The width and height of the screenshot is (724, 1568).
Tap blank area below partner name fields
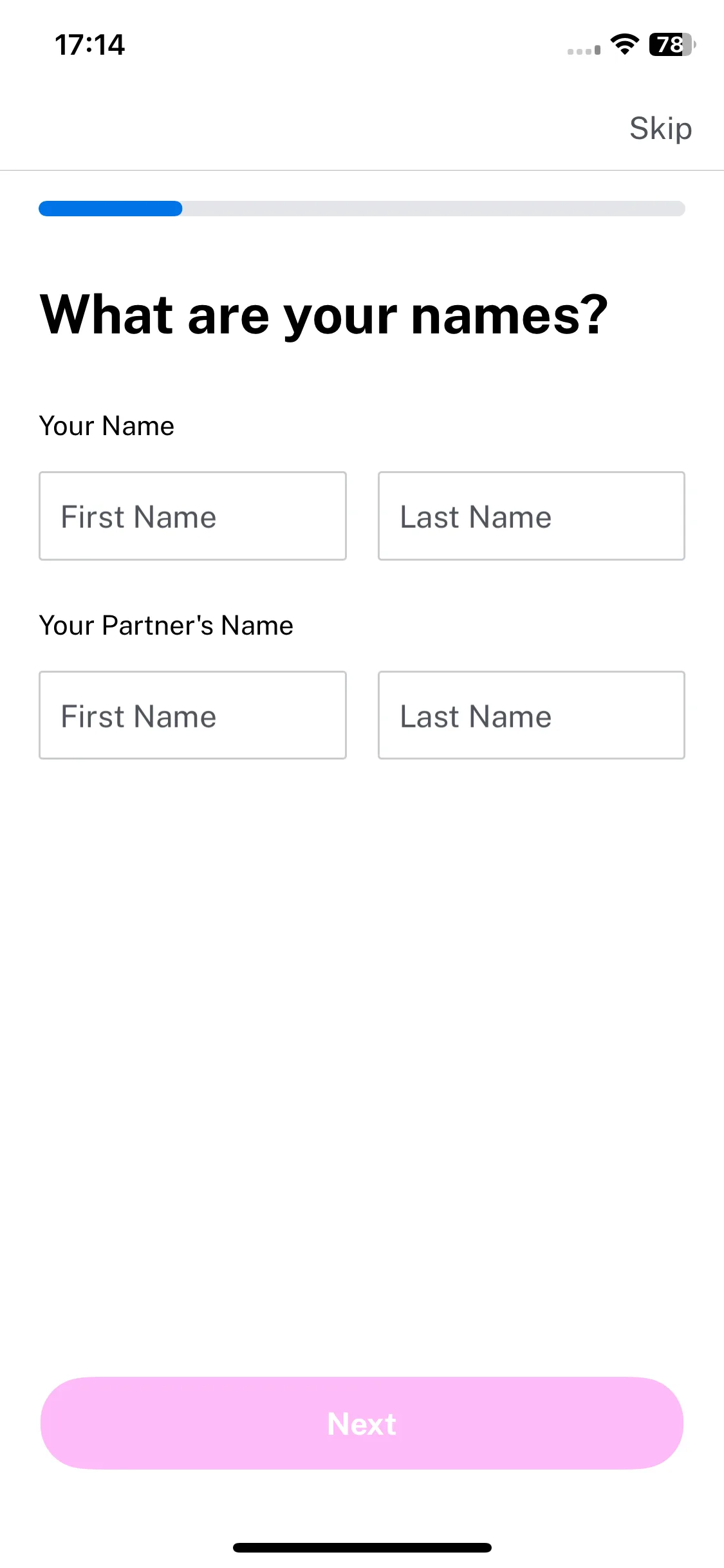point(362,1062)
